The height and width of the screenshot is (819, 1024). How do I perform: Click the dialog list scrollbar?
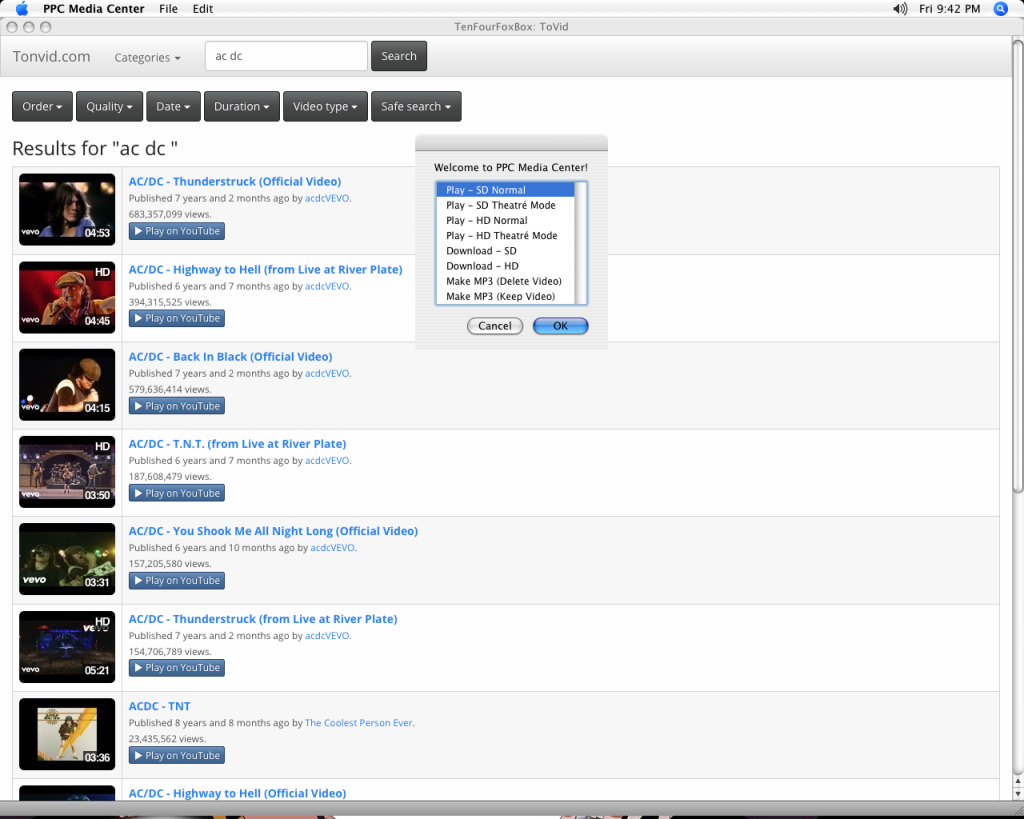point(581,243)
